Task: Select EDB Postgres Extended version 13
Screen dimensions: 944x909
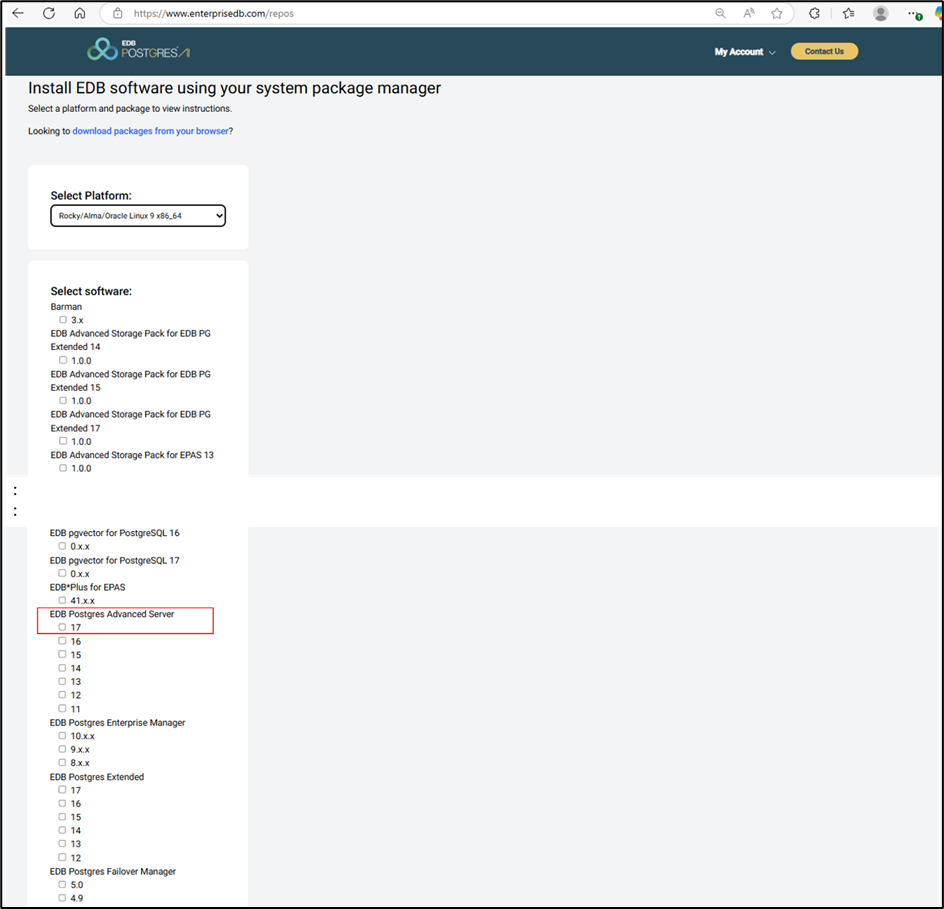Action: coord(62,844)
